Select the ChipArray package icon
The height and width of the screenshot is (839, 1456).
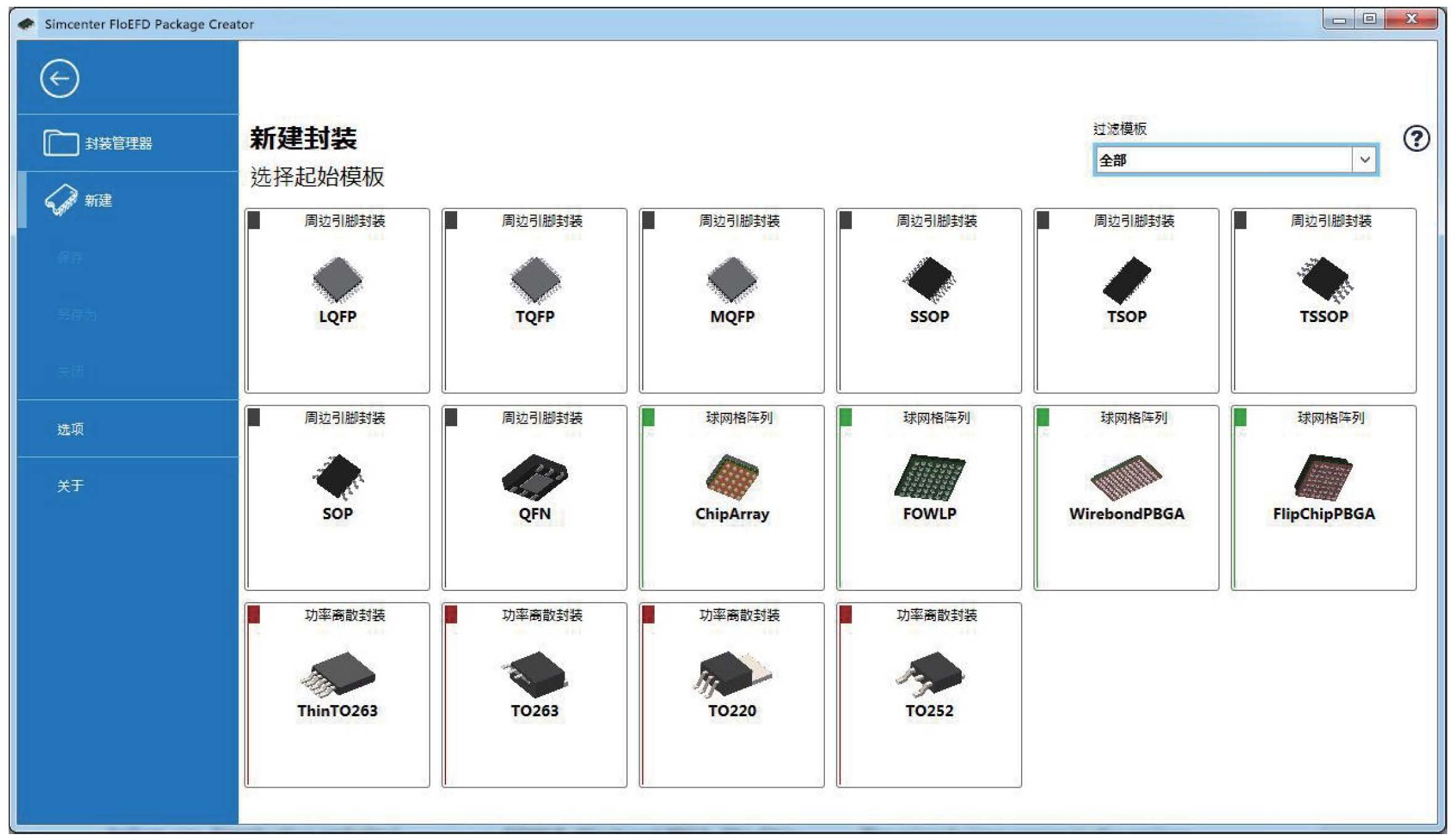point(732,476)
